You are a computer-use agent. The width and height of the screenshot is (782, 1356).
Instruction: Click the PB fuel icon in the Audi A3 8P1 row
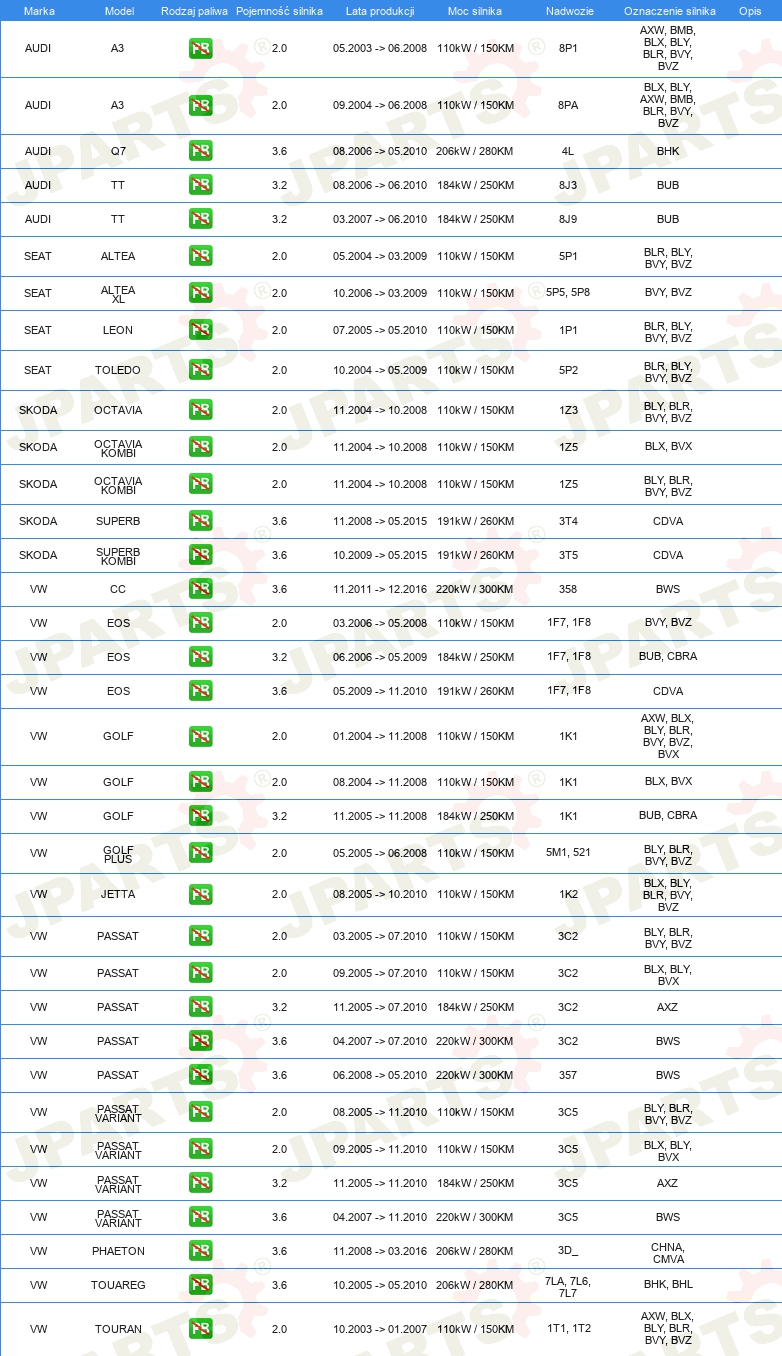pyautogui.click(x=200, y=48)
